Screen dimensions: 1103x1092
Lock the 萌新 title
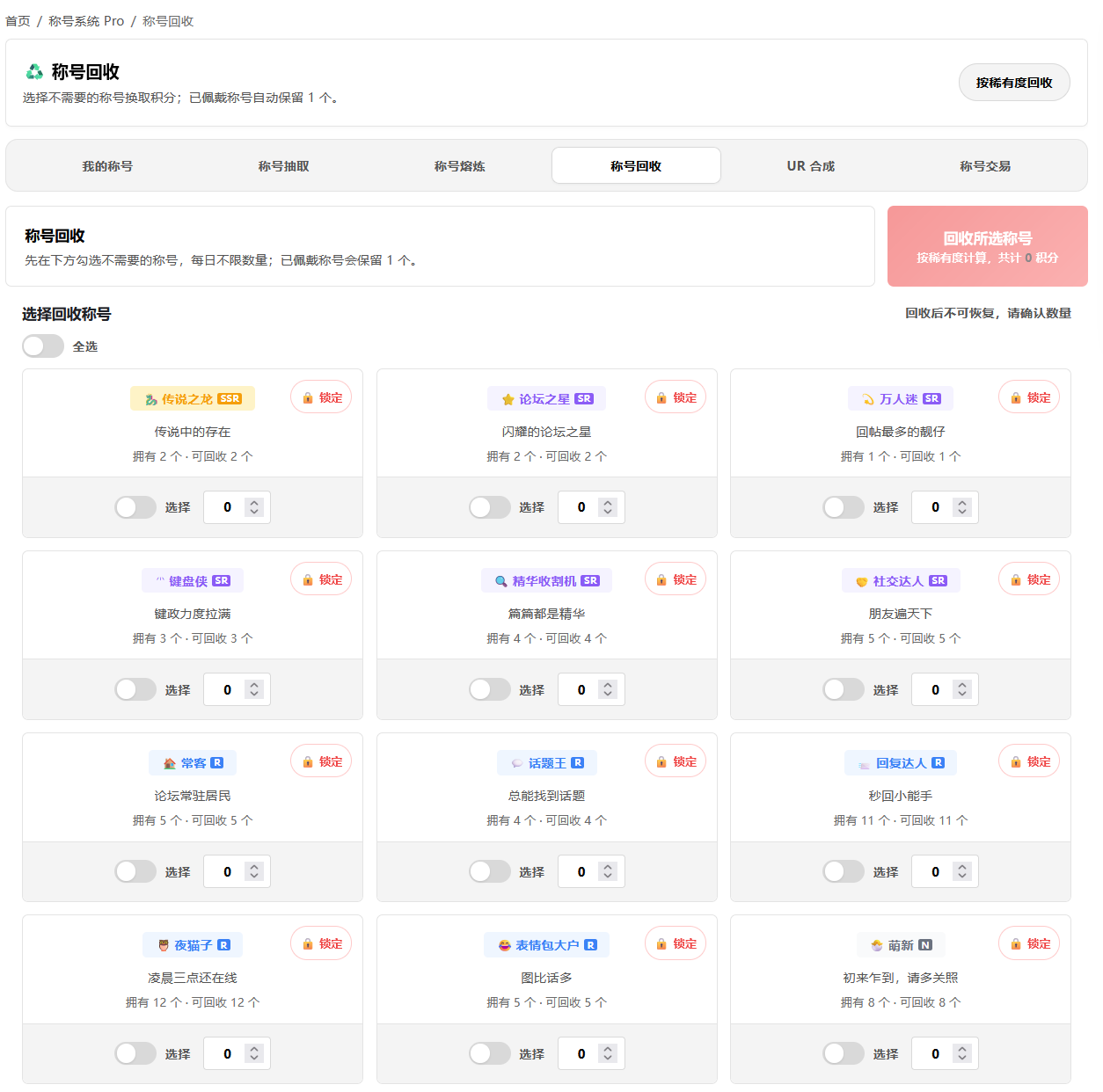click(1029, 943)
